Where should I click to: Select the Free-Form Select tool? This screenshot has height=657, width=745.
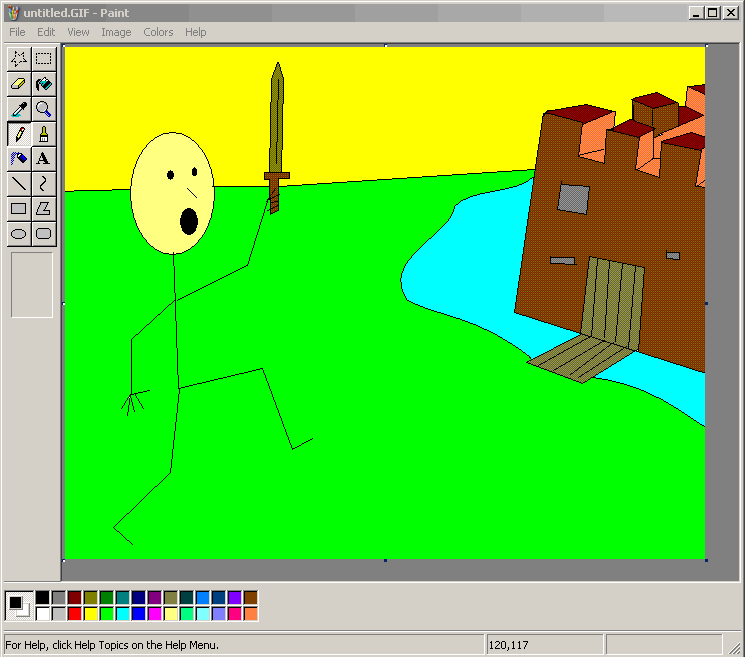coord(19,59)
